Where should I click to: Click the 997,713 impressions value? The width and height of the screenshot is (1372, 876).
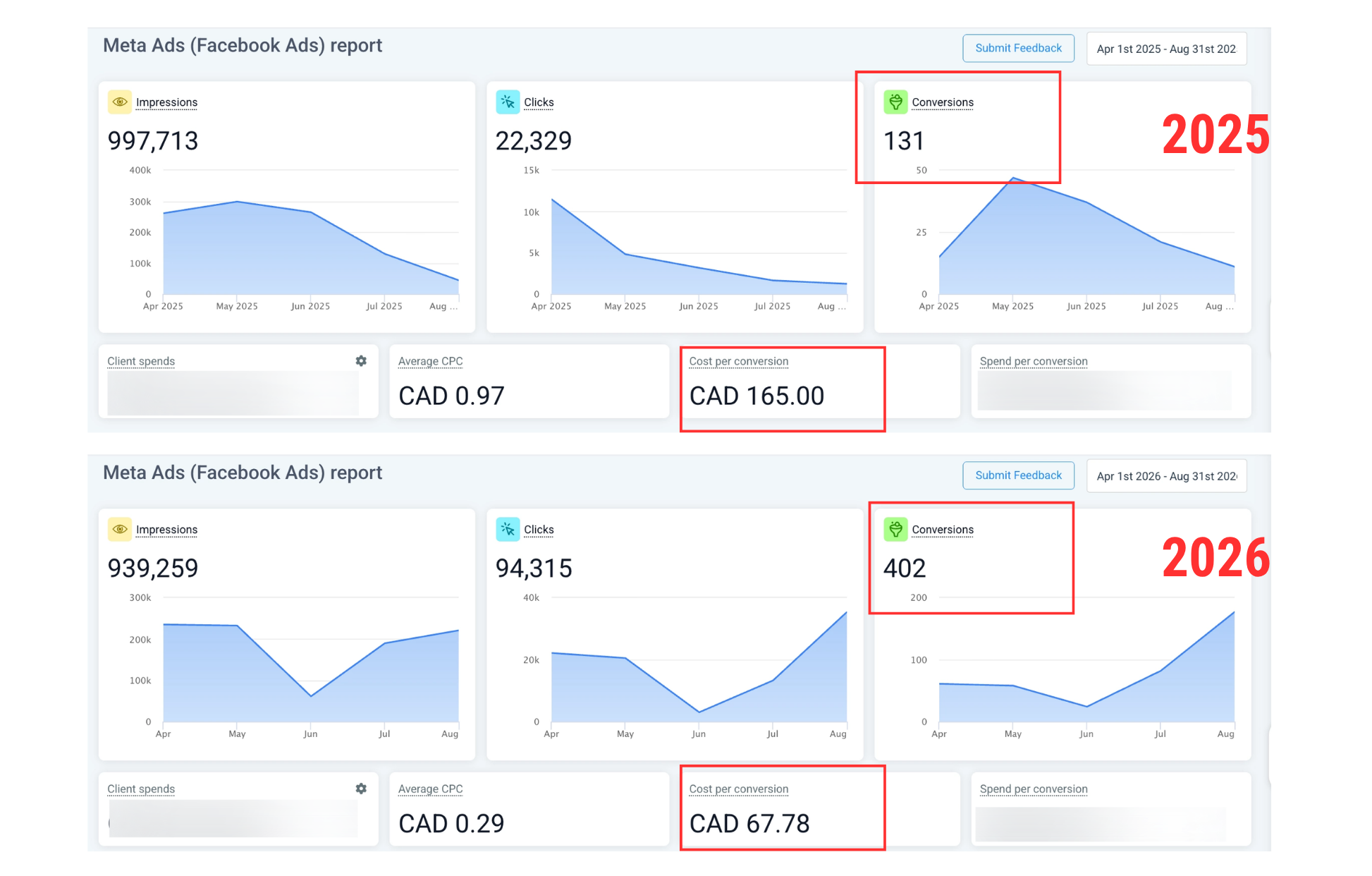pos(153,141)
